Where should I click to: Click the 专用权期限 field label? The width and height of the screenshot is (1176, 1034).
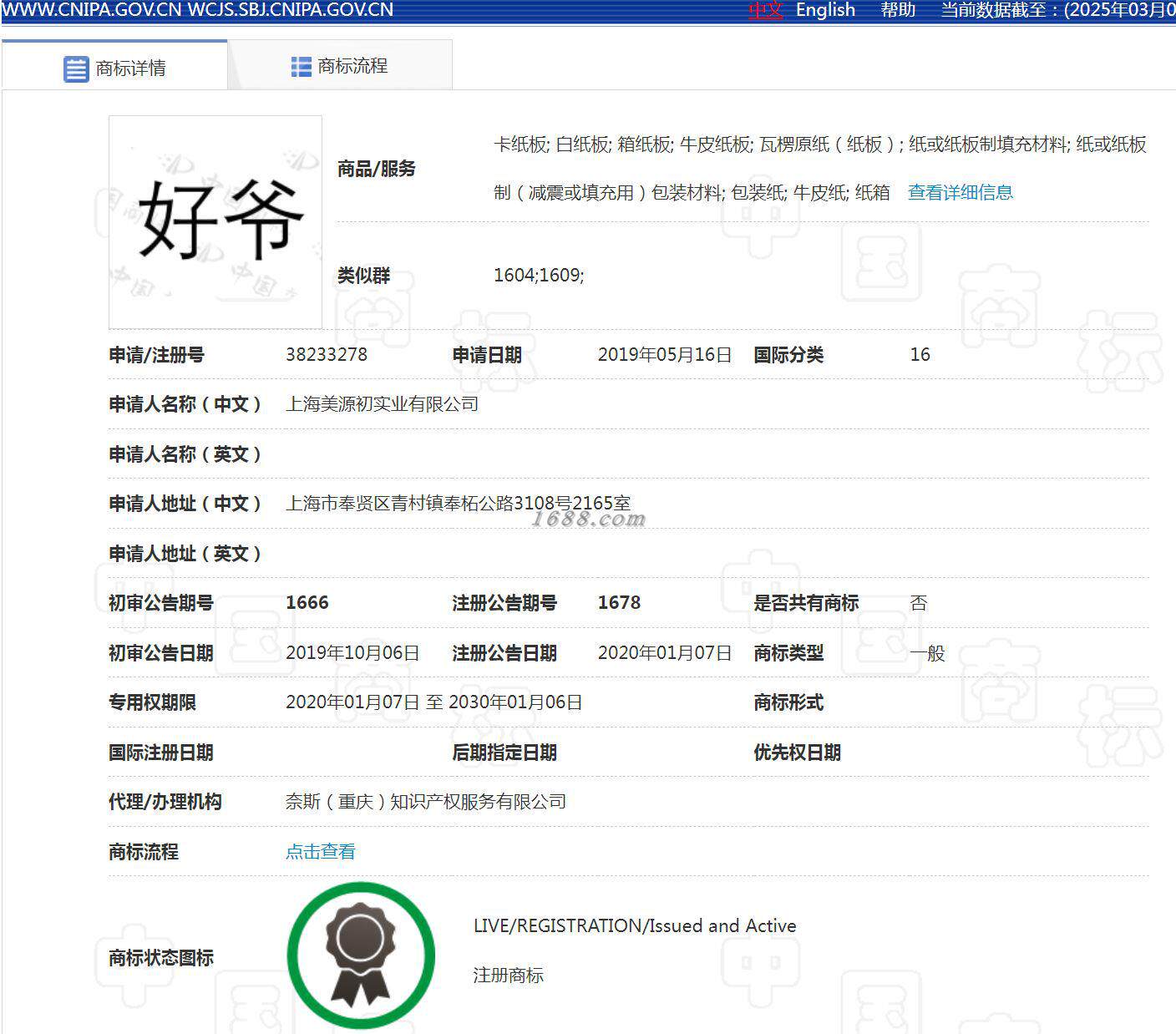click(x=152, y=702)
